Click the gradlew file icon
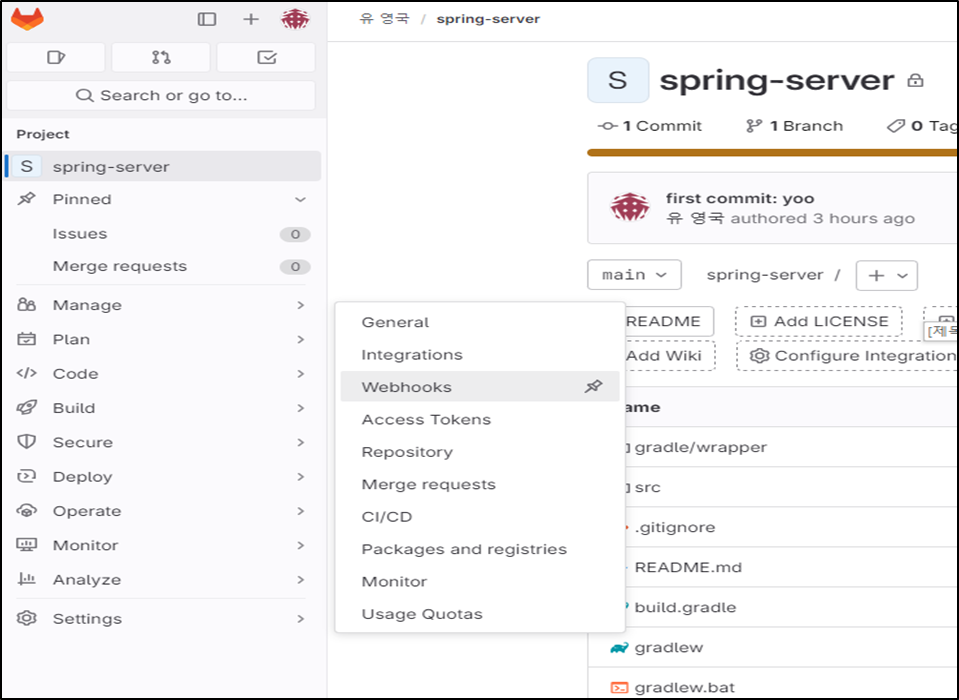The height and width of the screenshot is (700, 959). tap(619, 647)
